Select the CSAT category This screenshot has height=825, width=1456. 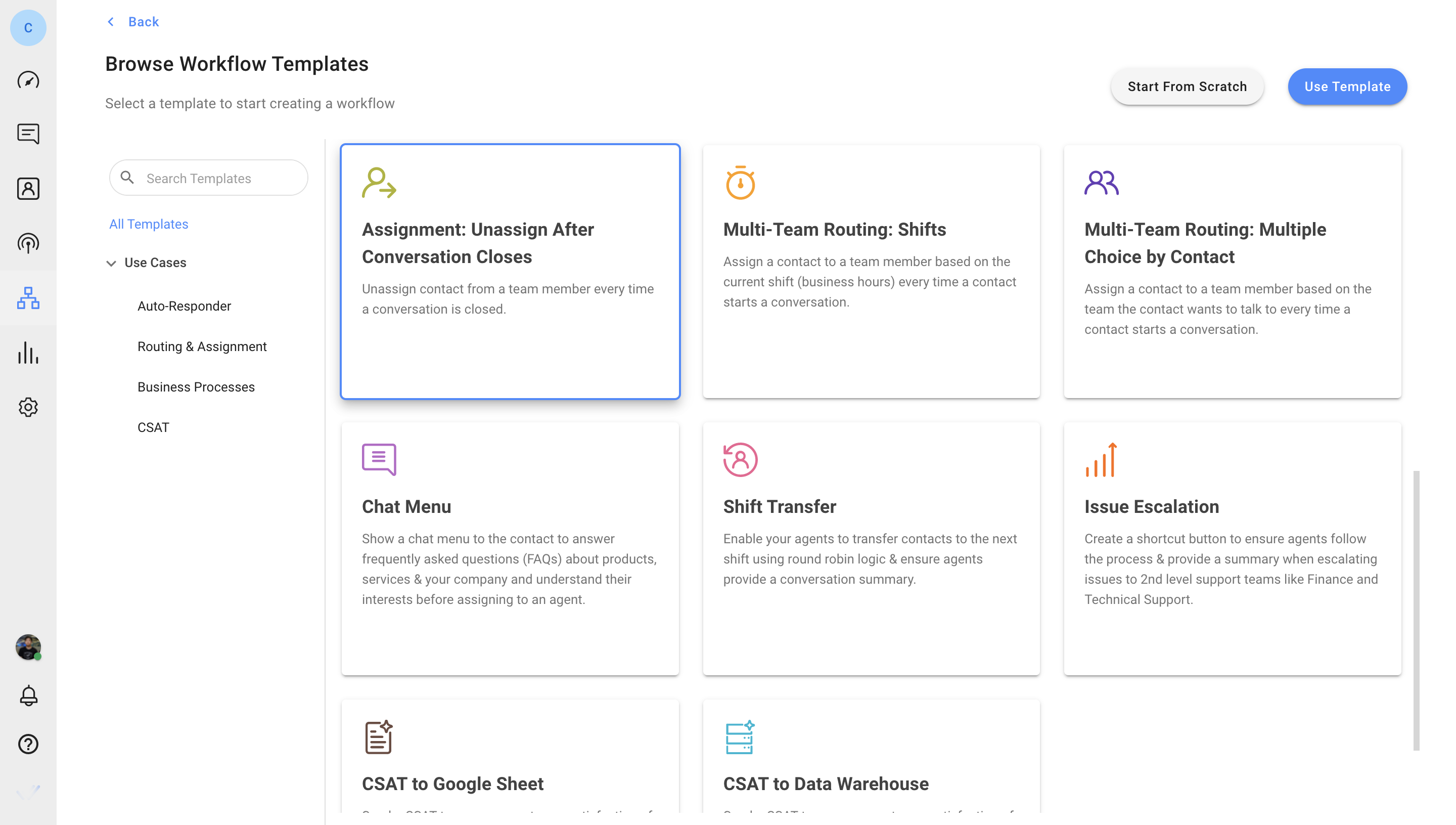click(153, 427)
